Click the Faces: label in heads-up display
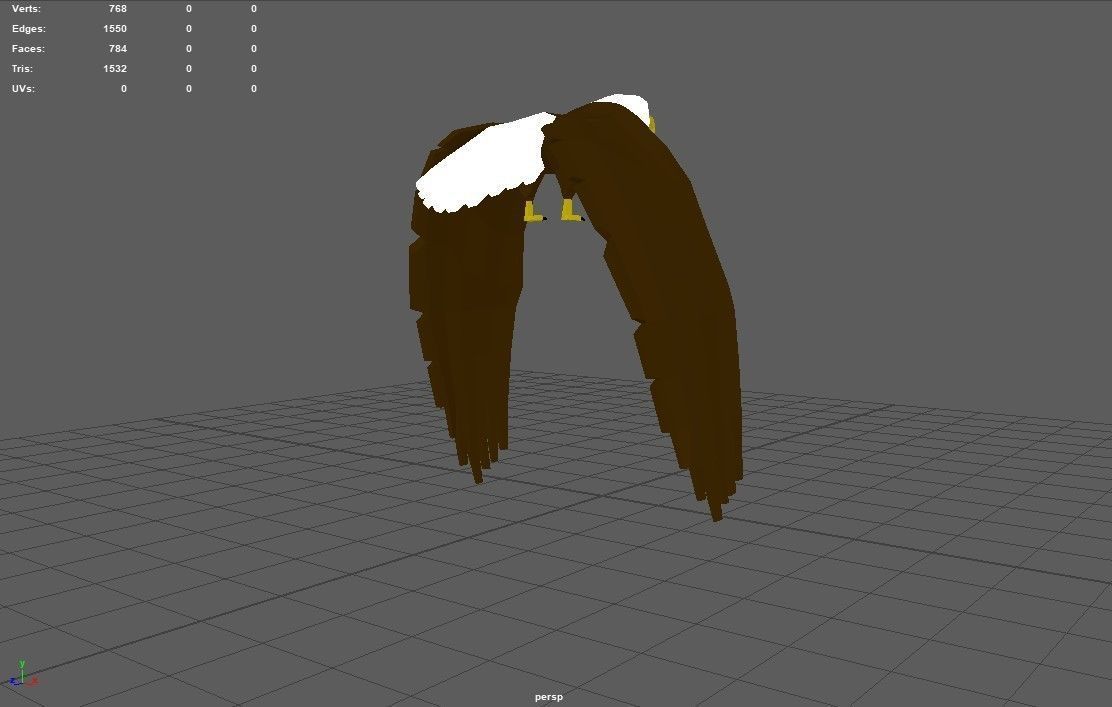The image size is (1112, 707). pyautogui.click(x=28, y=48)
